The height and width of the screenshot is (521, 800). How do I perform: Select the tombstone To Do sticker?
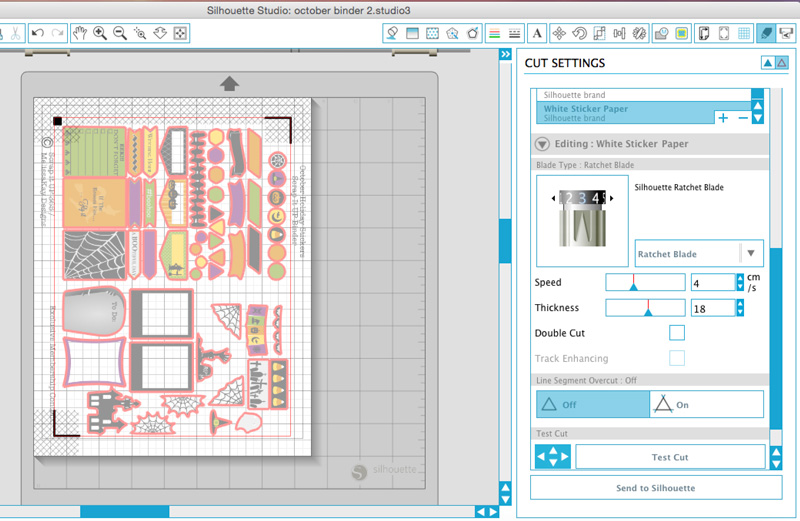coord(94,310)
